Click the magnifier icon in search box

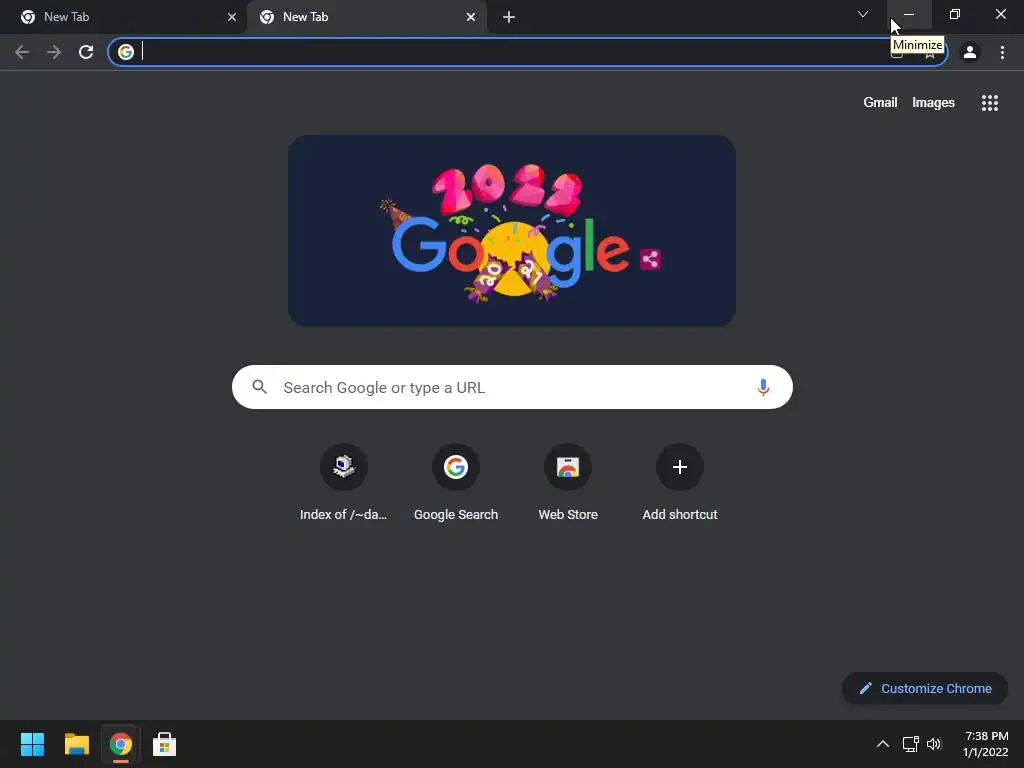click(x=259, y=387)
